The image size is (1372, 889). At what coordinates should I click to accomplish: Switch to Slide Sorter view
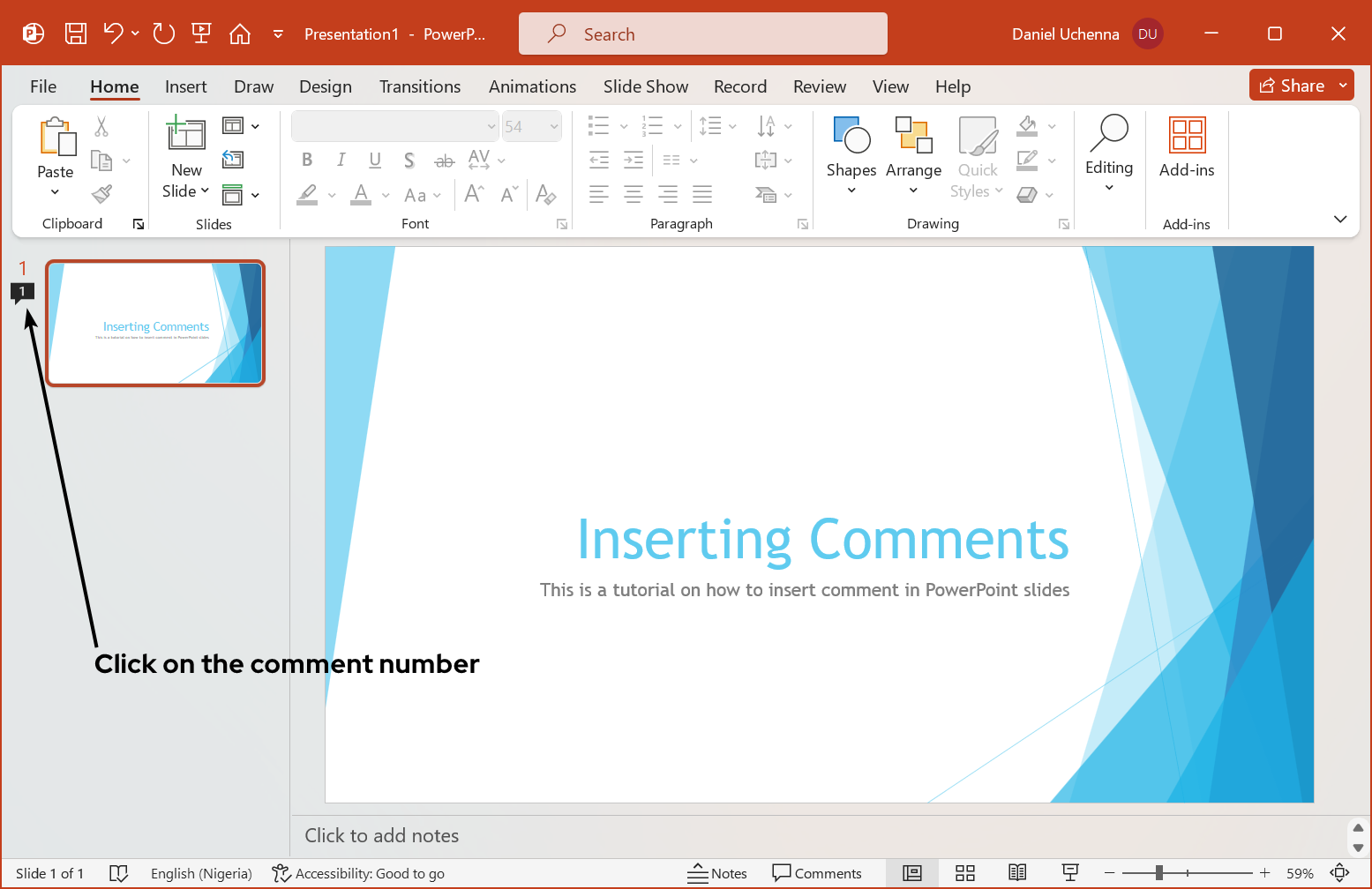coord(964,873)
